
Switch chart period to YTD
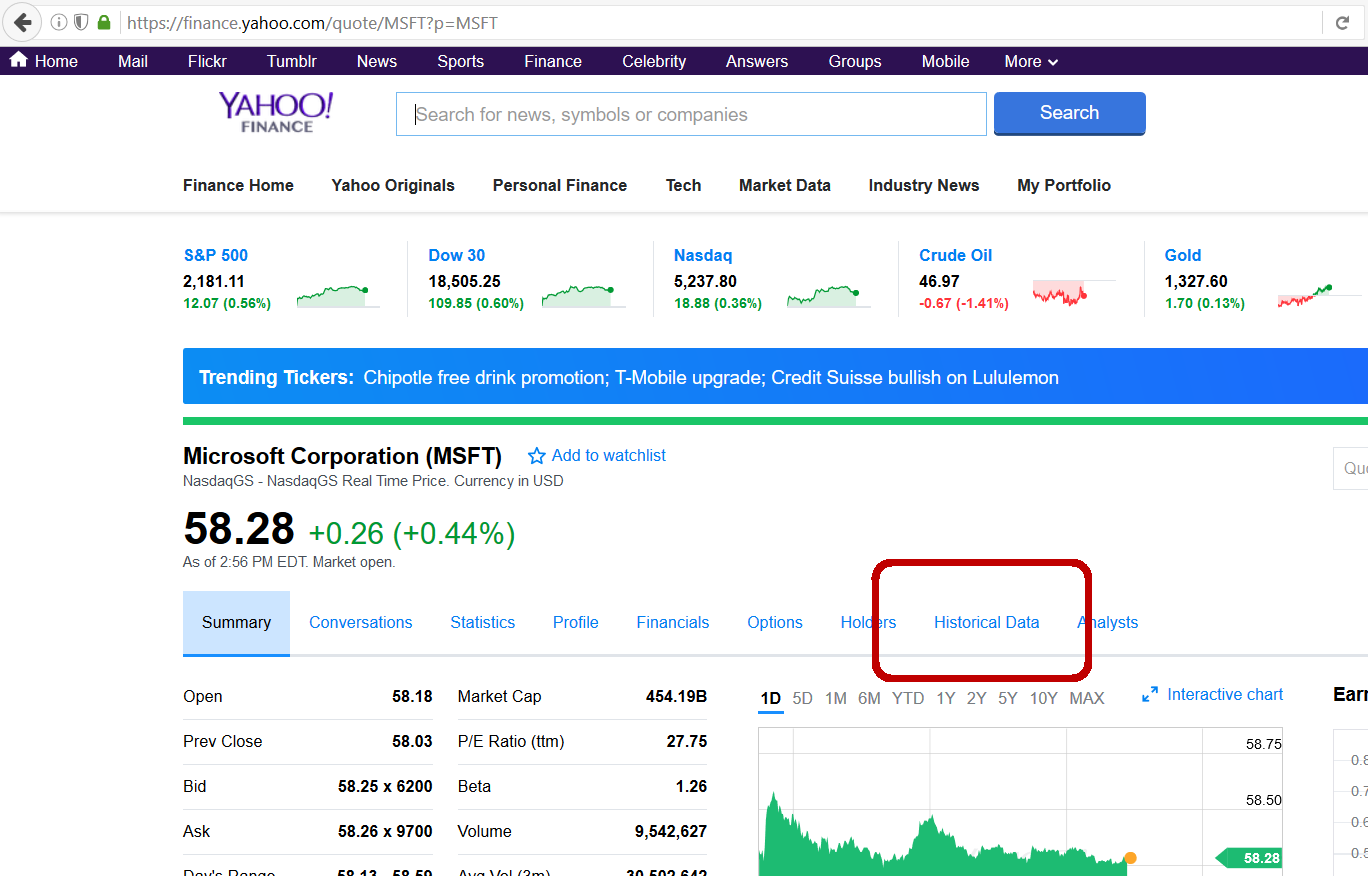pos(908,698)
